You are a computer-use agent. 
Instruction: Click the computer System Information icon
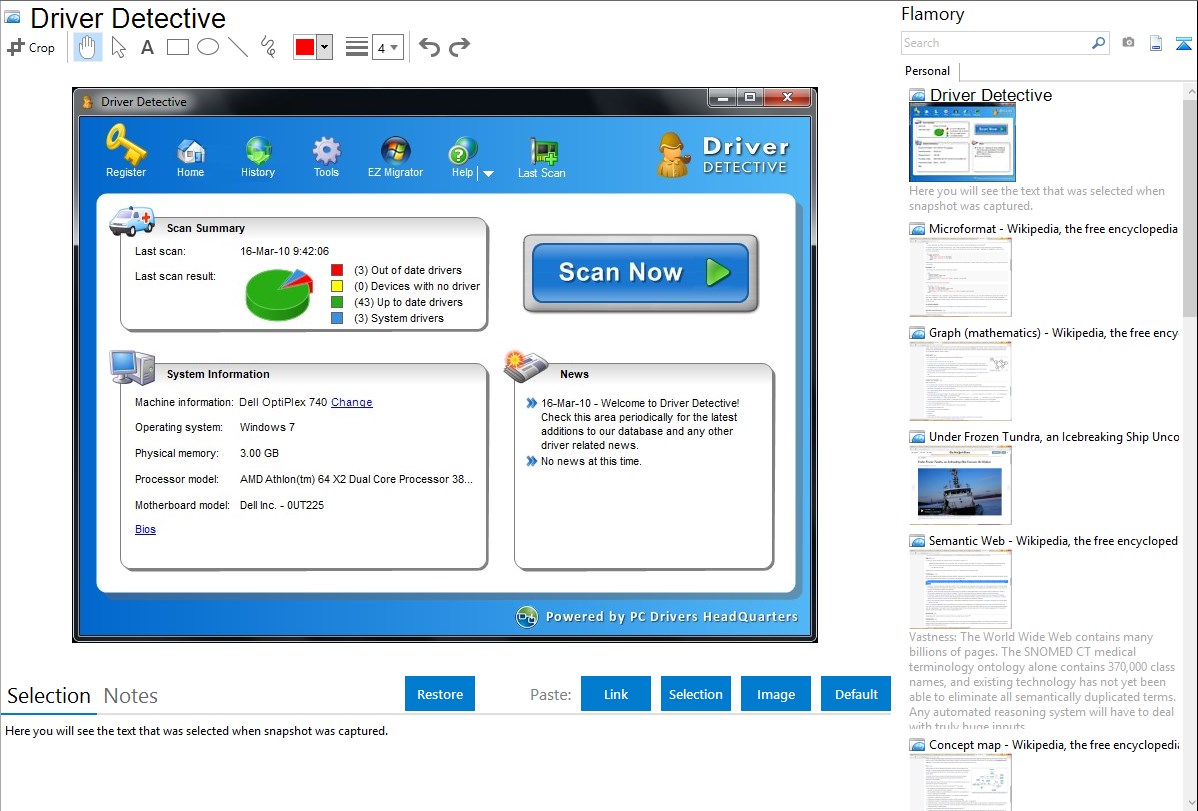tap(132, 368)
